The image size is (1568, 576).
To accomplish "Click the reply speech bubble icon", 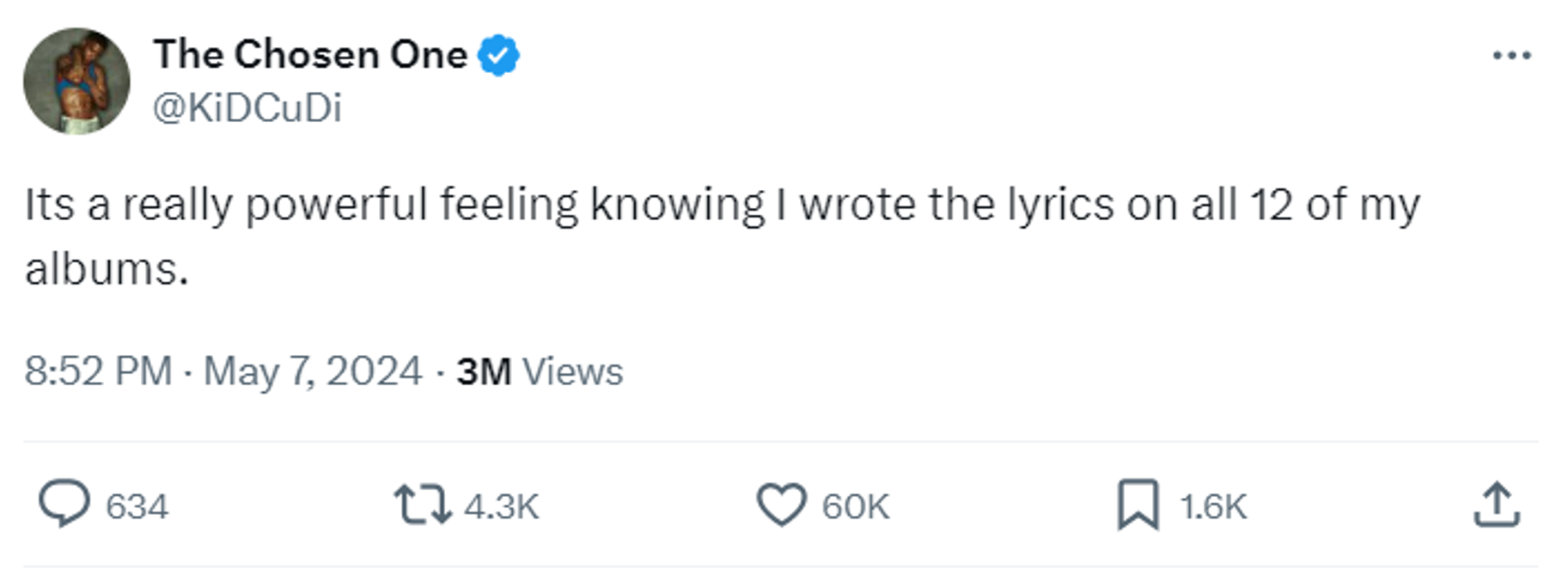I will (64, 504).
